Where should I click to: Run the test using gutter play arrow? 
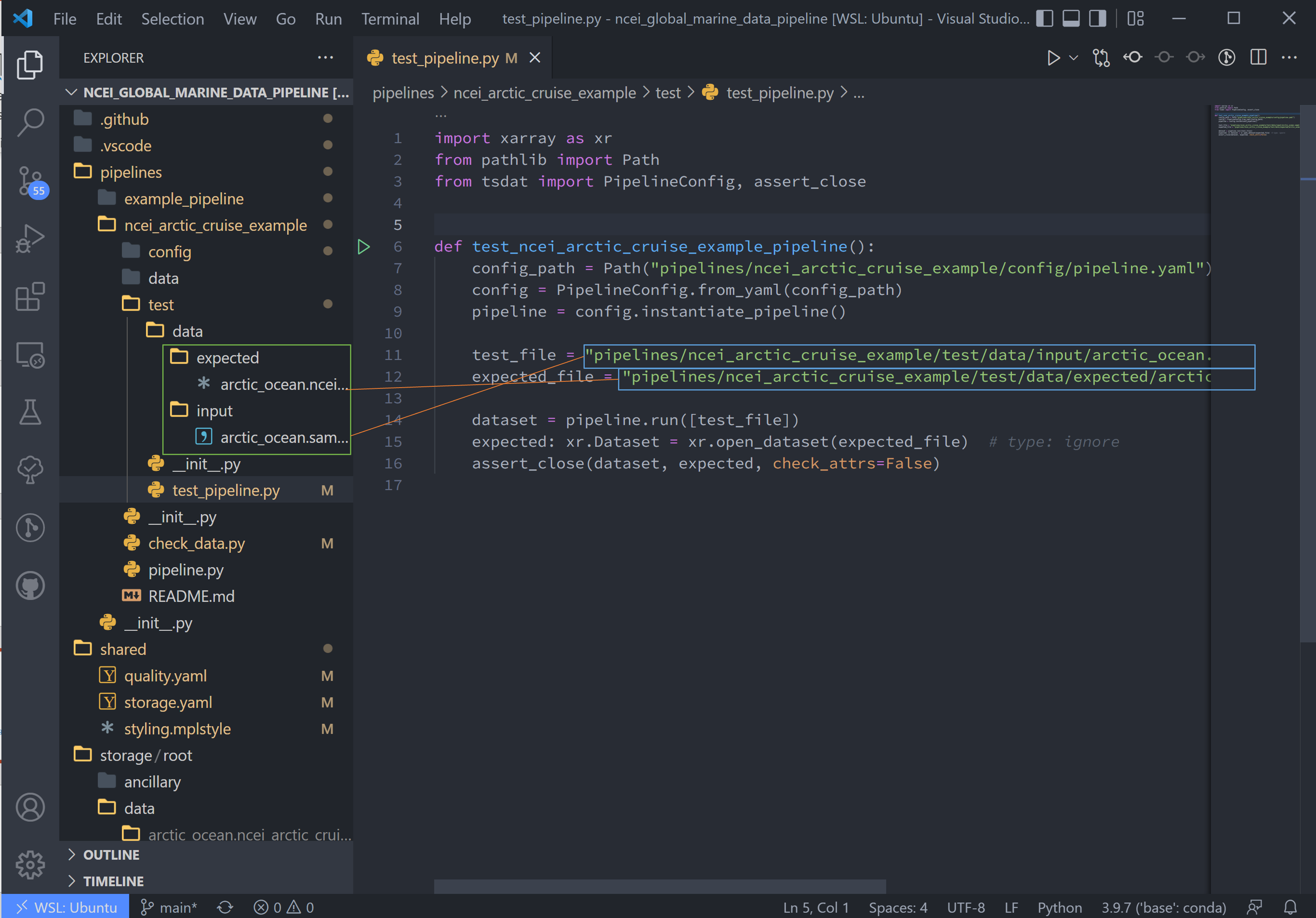point(363,247)
